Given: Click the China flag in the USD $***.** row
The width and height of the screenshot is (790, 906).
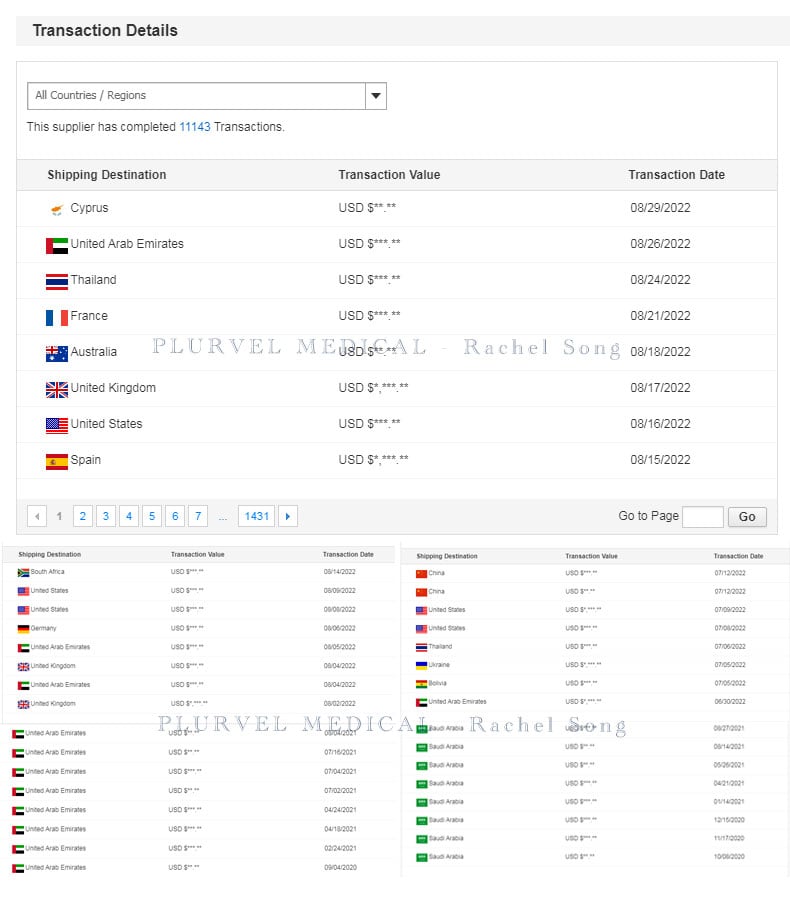Looking at the screenshot, I should pyautogui.click(x=421, y=574).
